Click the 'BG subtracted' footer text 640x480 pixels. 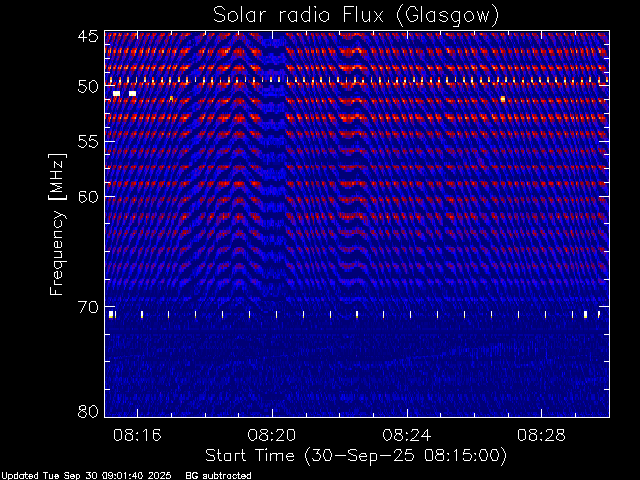[218, 476]
